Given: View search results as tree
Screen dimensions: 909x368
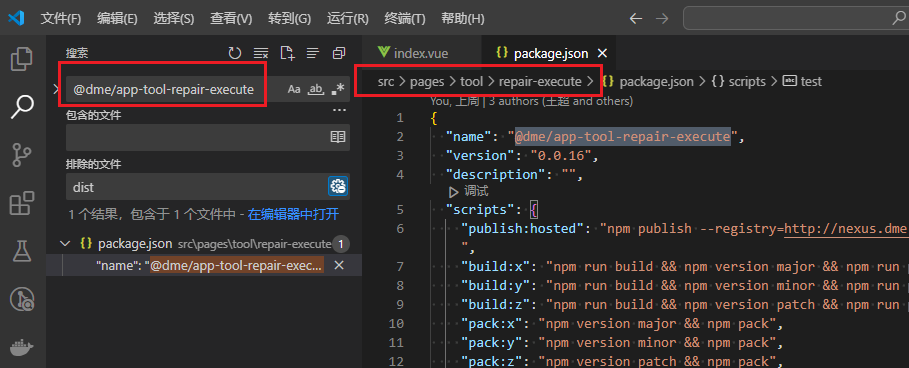Looking at the screenshot, I should click(x=313, y=54).
